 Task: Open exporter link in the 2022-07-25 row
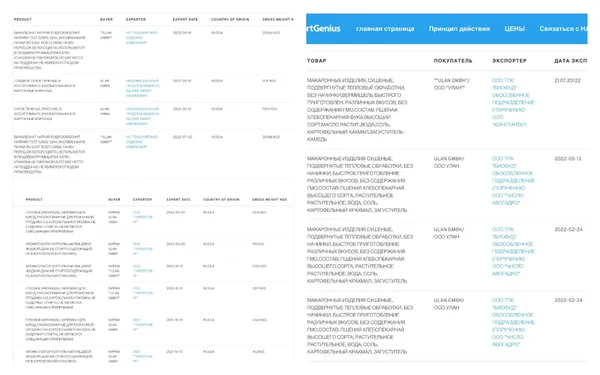click(141, 142)
